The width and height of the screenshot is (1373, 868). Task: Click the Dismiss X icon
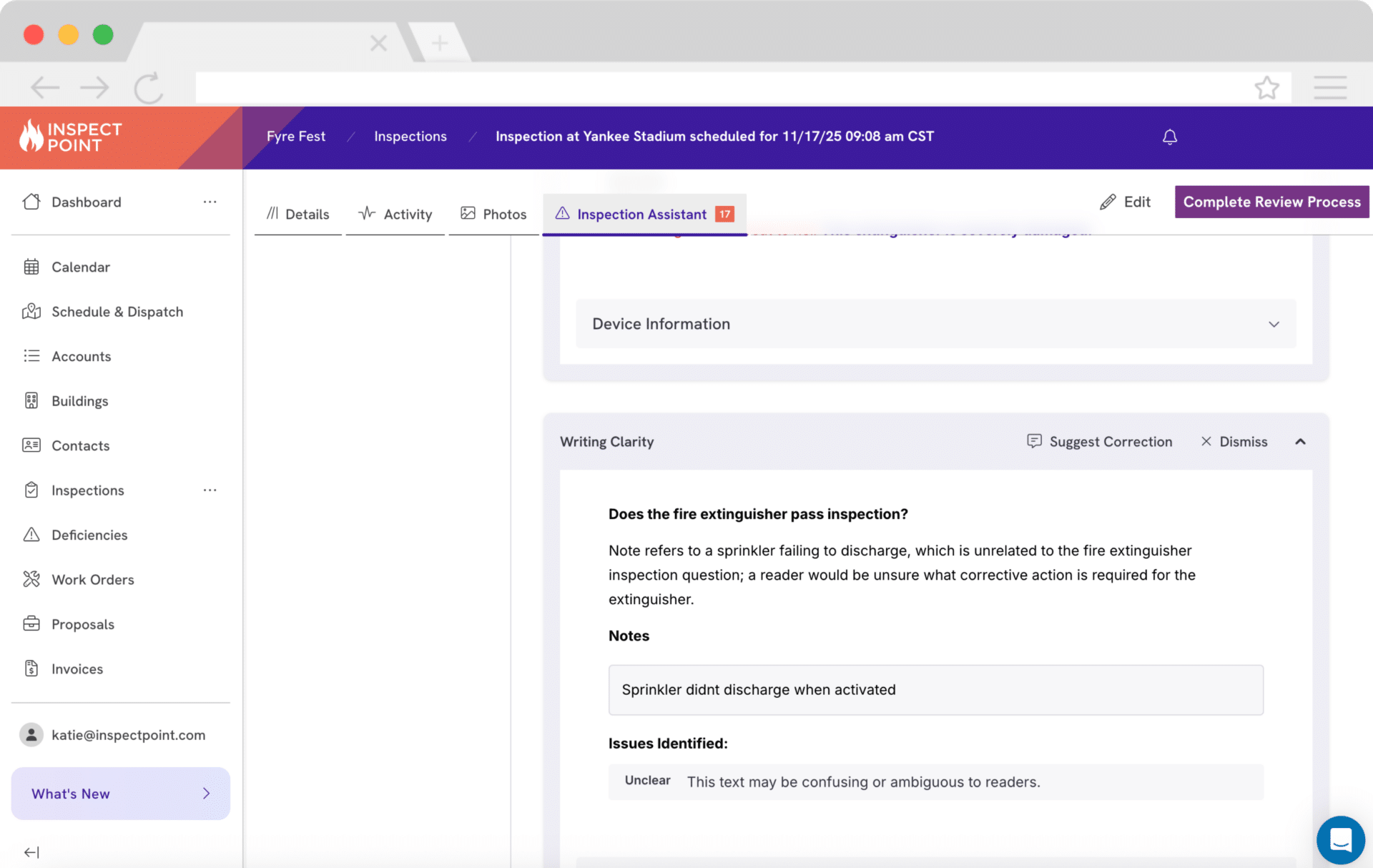1206,441
